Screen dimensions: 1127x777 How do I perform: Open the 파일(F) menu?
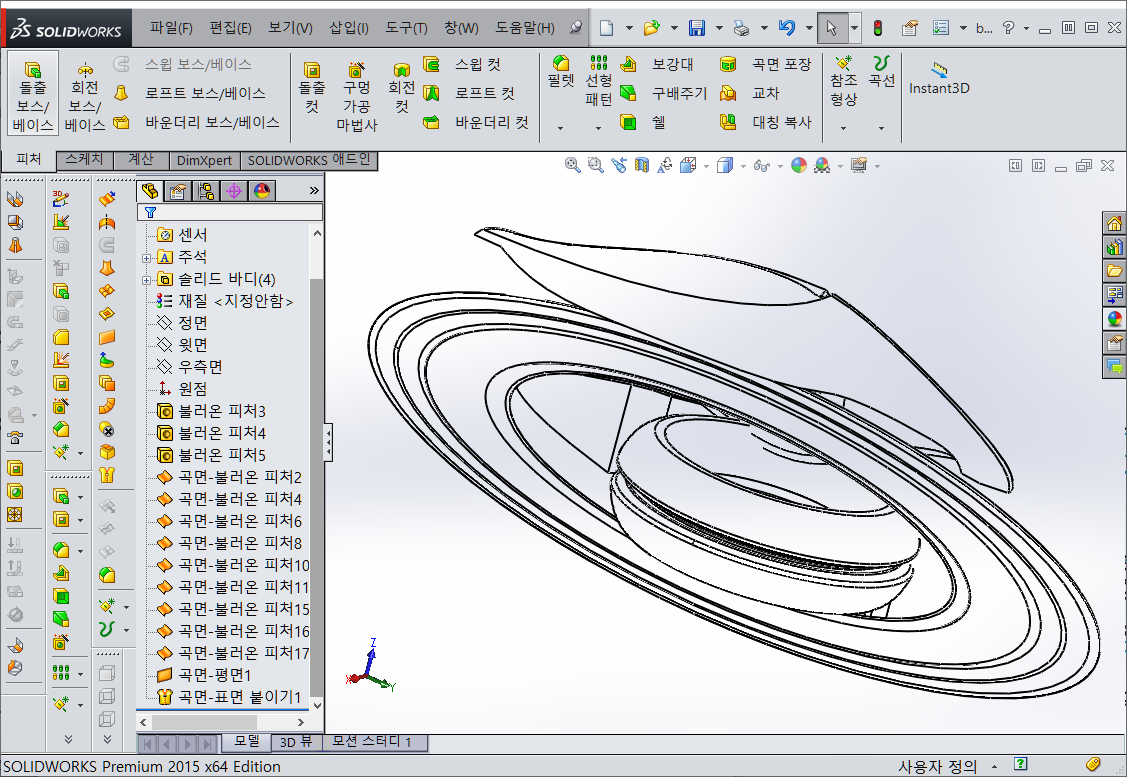171,28
